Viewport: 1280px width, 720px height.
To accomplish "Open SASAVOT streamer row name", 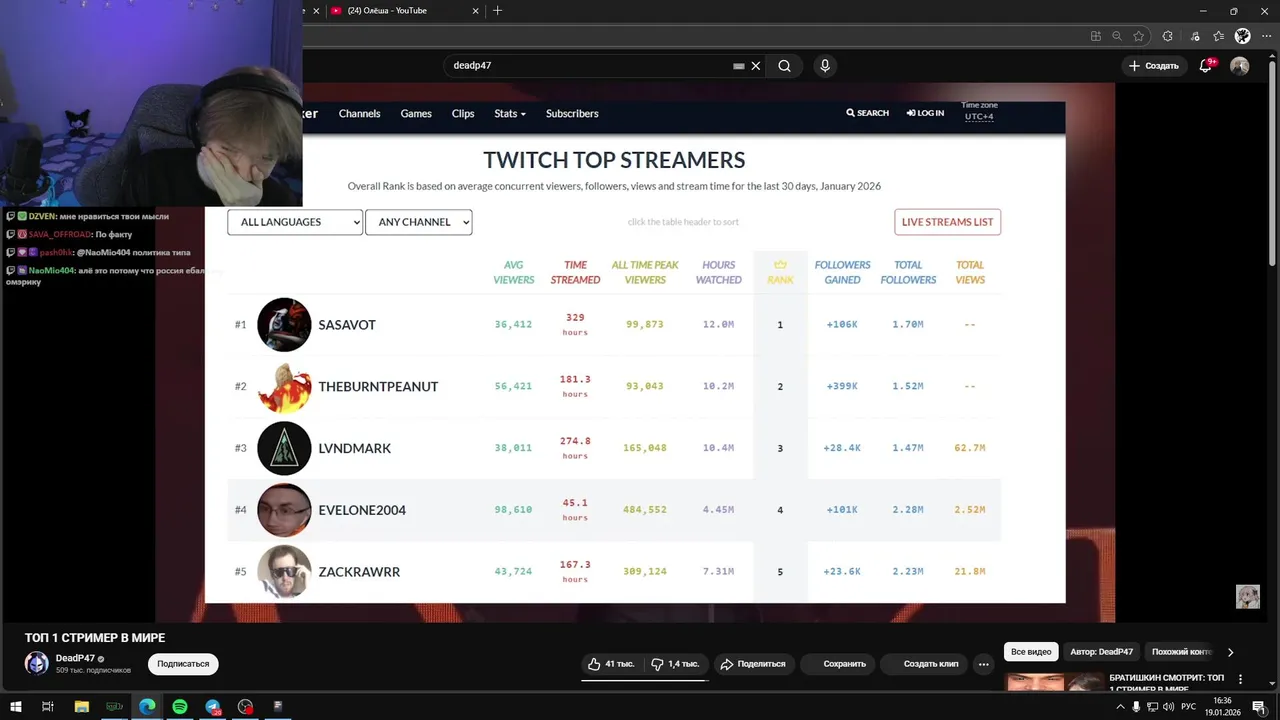I will tap(347, 325).
